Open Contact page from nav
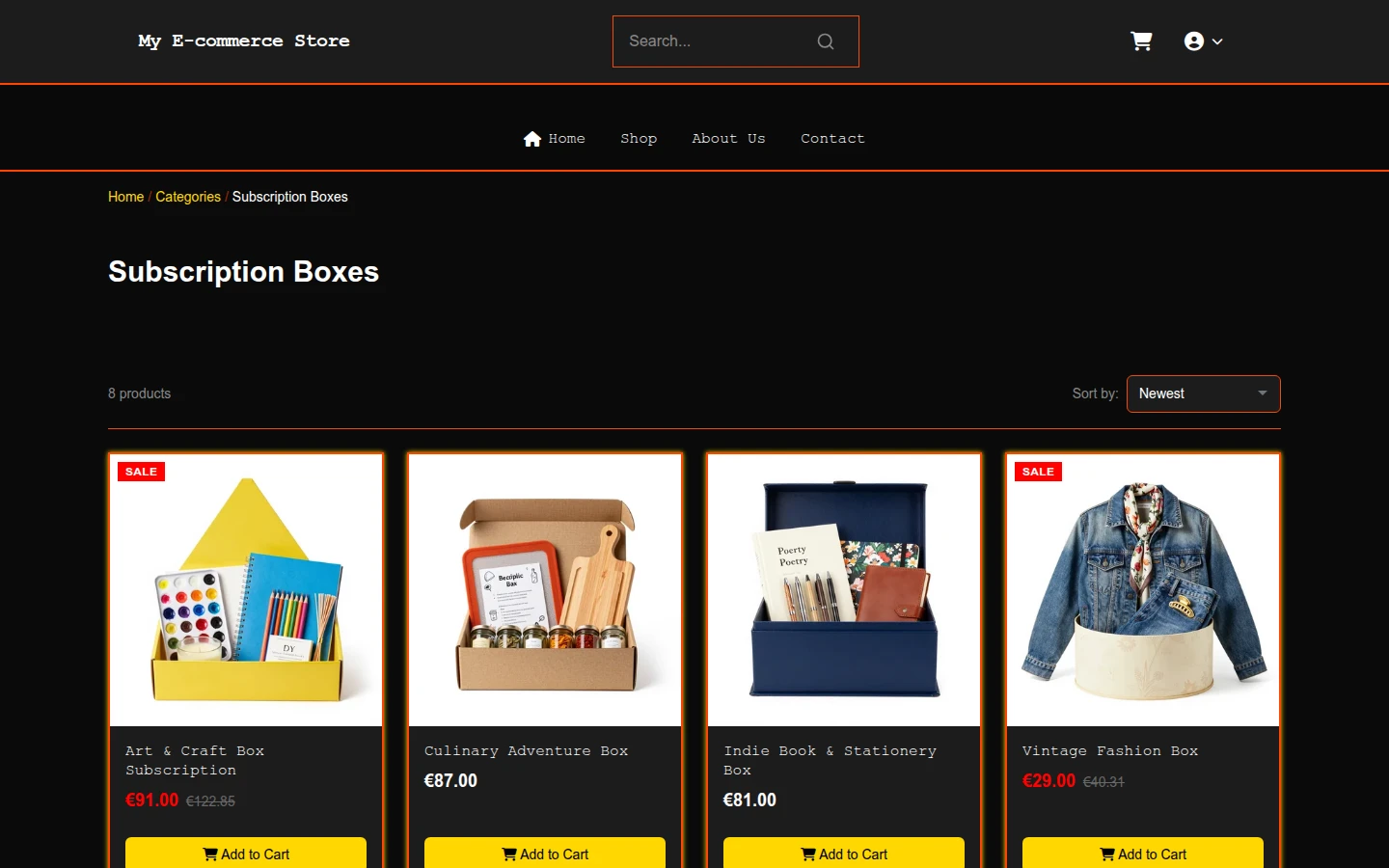Image resolution: width=1389 pixels, height=868 pixels. tap(832, 139)
